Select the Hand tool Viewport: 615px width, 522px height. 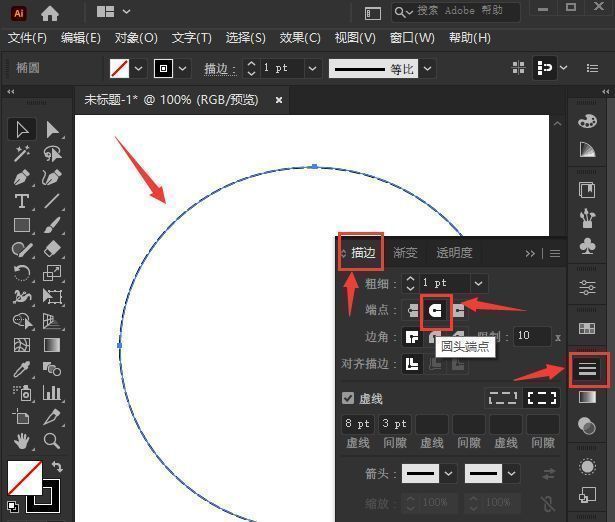22,440
